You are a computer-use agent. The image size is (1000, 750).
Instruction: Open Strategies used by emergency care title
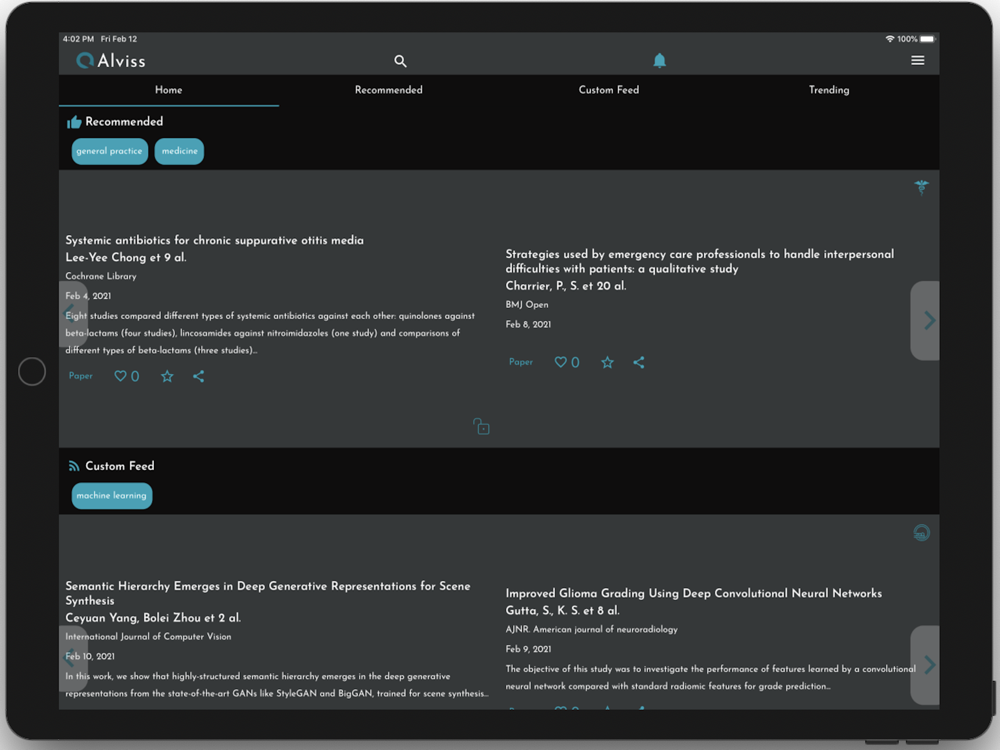(700, 261)
